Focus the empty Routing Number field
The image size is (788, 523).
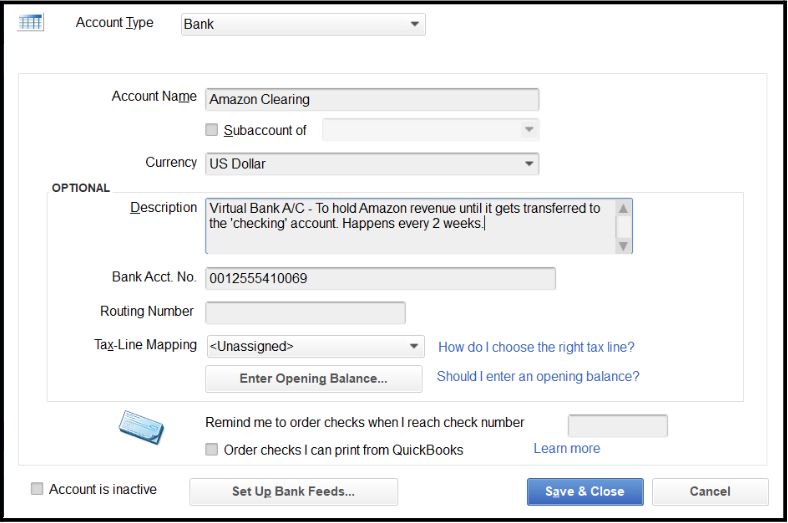click(305, 313)
